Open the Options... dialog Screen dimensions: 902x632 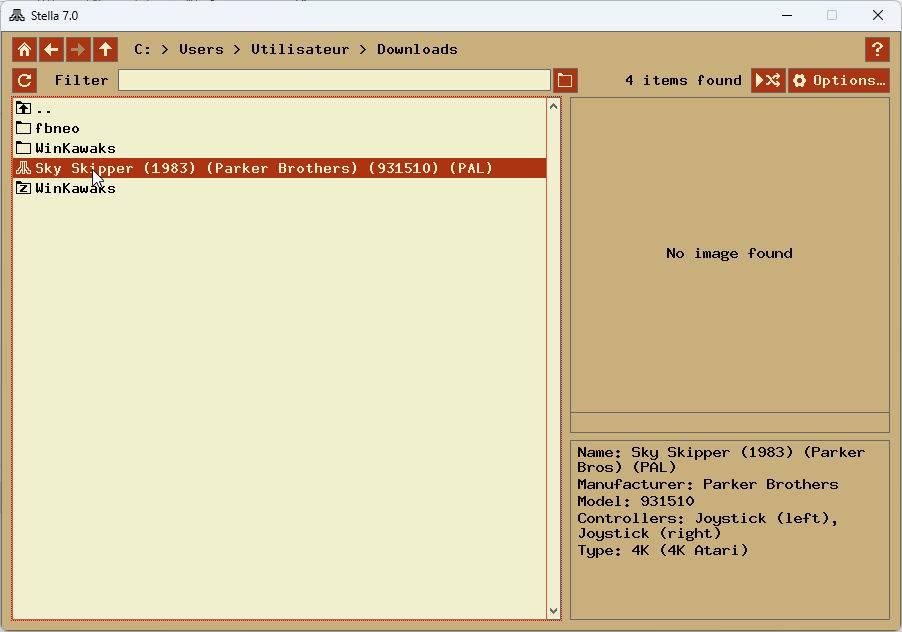point(839,81)
